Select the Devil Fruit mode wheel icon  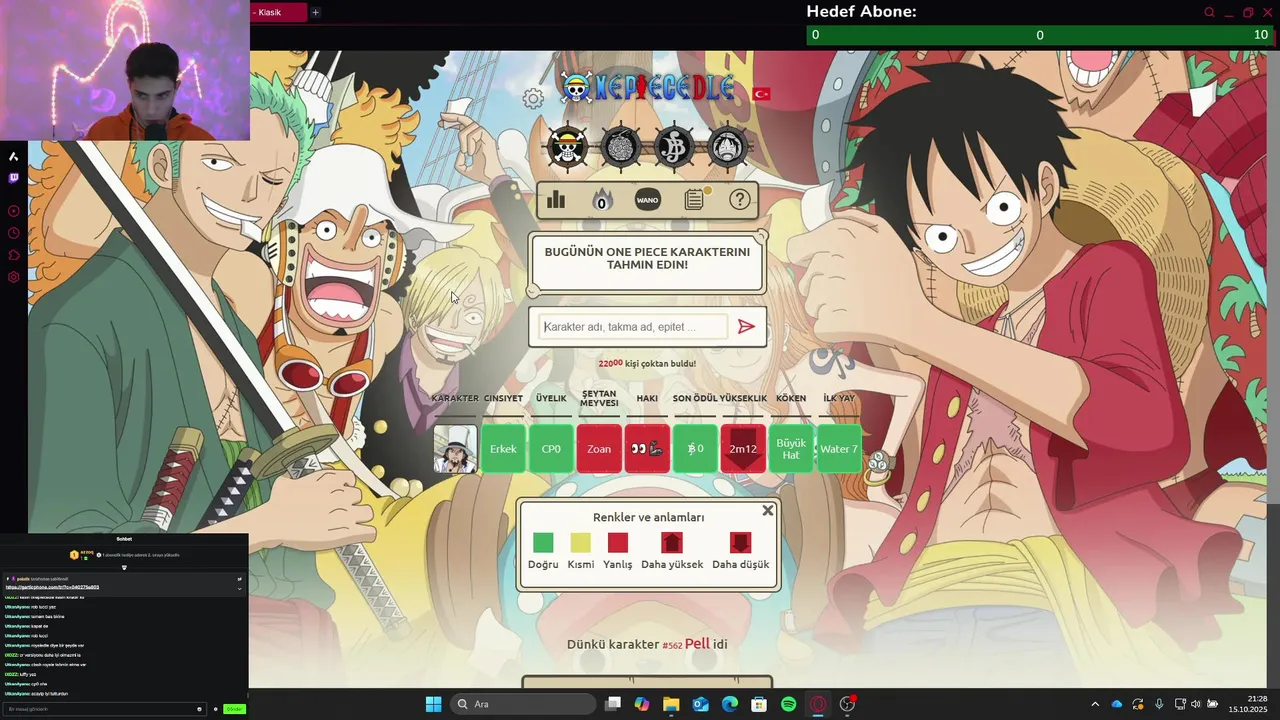(x=621, y=148)
